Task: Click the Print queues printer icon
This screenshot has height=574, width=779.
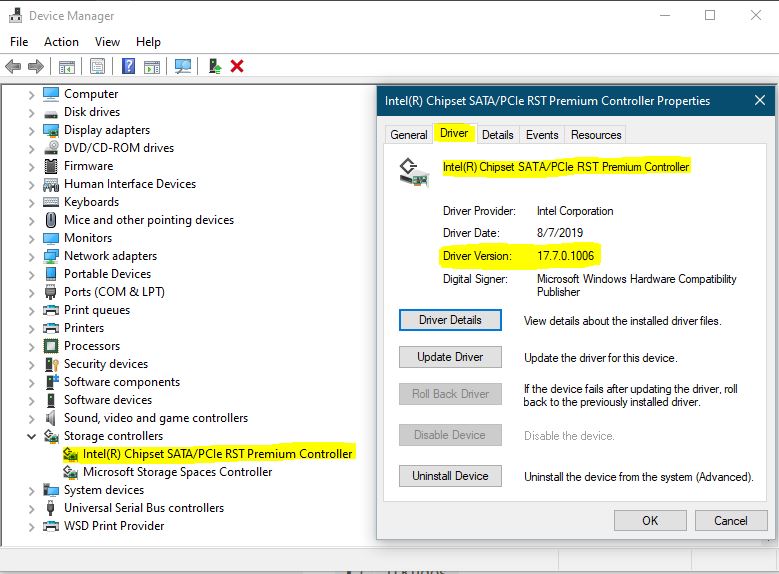Action: tap(51, 311)
